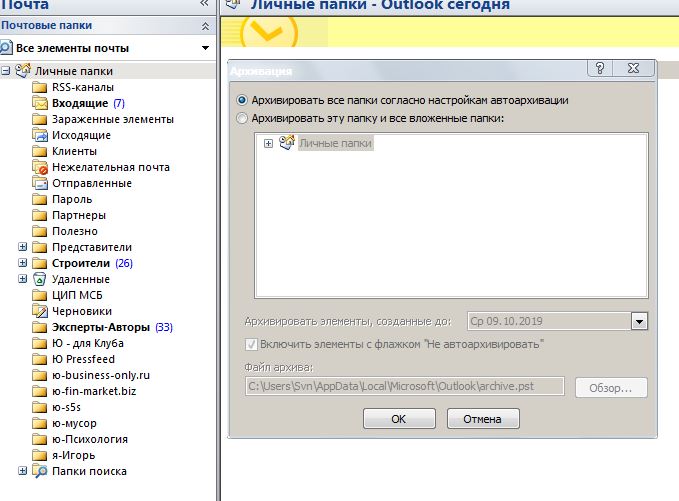This screenshot has width=679, height=501.
Task: Click the Отмена button
Action: click(x=483, y=419)
